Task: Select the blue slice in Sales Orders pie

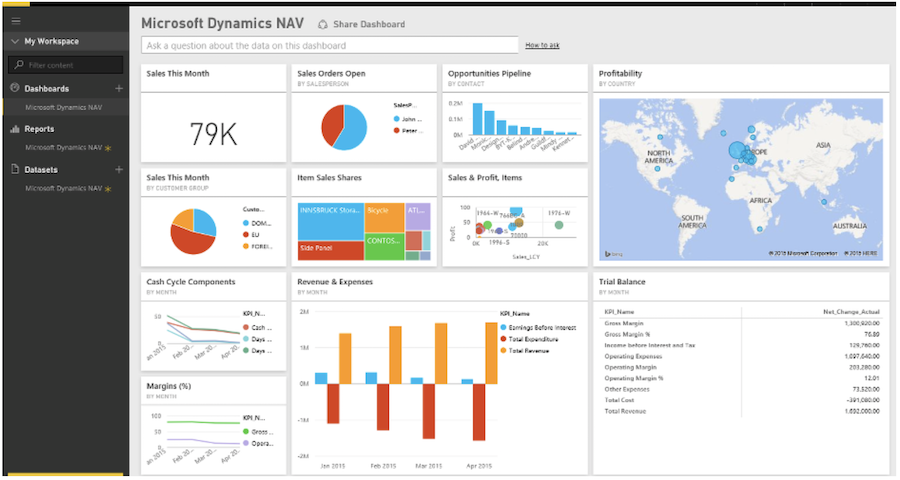Action: click(x=352, y=129)
